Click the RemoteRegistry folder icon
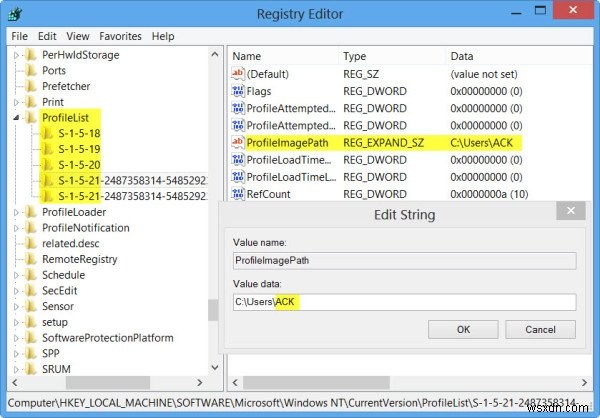The image size is (600, 418). tap(31, 259)
